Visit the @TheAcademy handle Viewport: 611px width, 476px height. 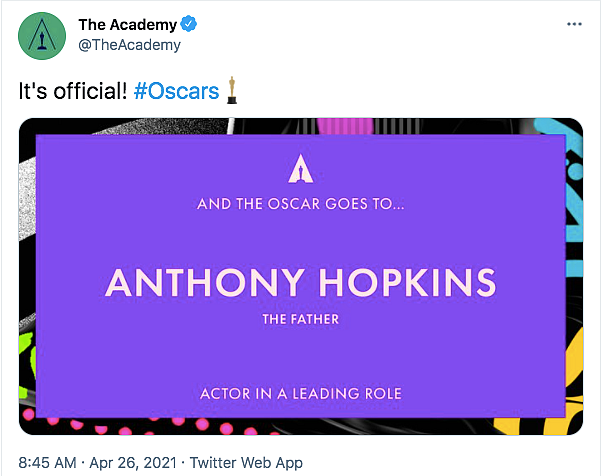(129, 45)
